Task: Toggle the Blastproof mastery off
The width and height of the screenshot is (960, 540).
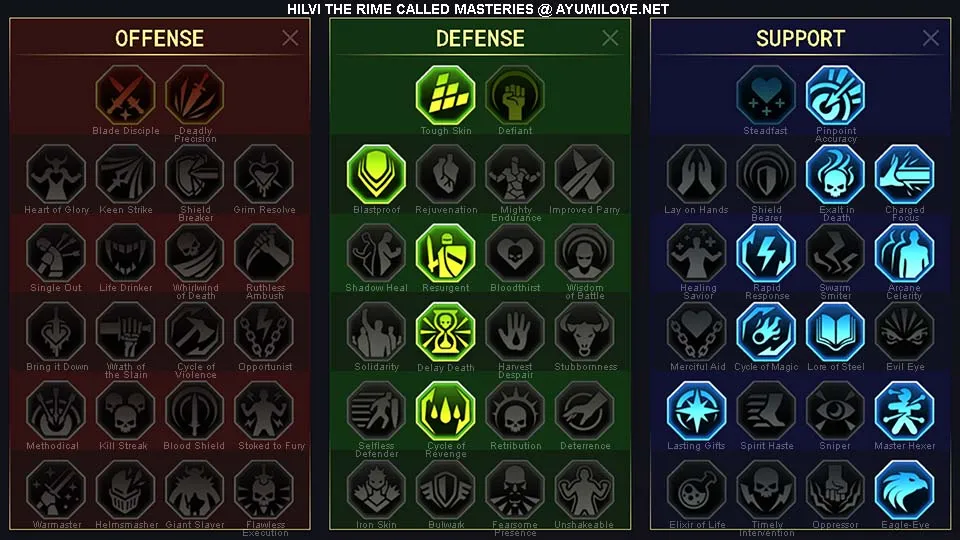Action: [376, 174]
